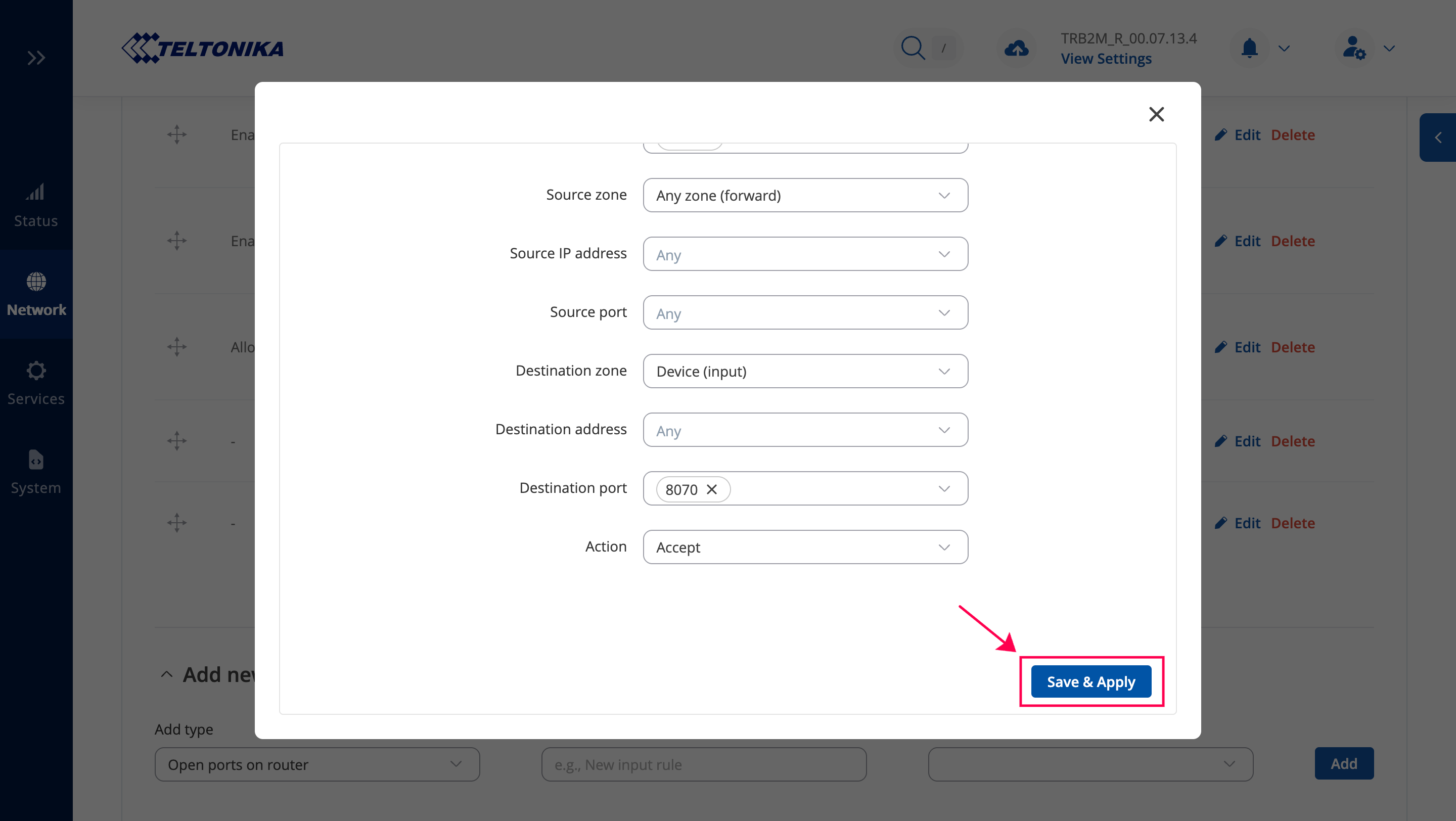
Task: Click the Save & Apply button
Action: [x=1091, y=681]
